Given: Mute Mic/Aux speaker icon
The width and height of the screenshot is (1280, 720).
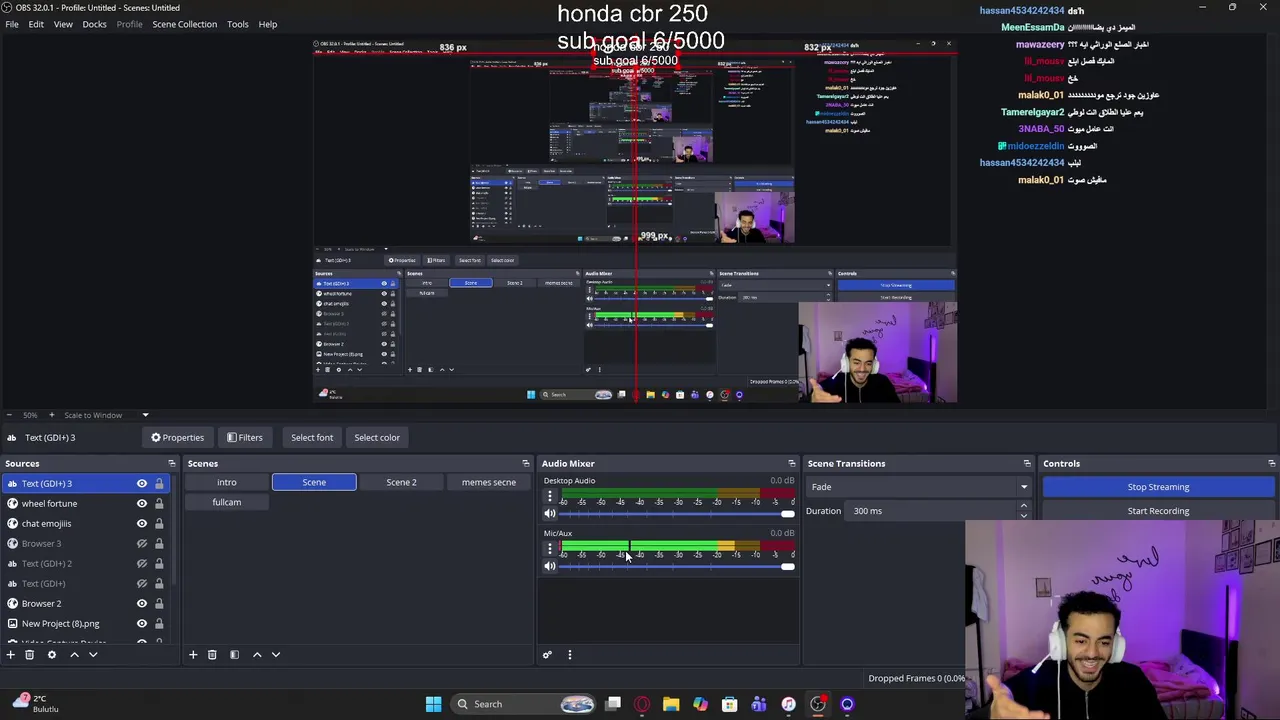Looking at the screenshot, I should (549, 566).
